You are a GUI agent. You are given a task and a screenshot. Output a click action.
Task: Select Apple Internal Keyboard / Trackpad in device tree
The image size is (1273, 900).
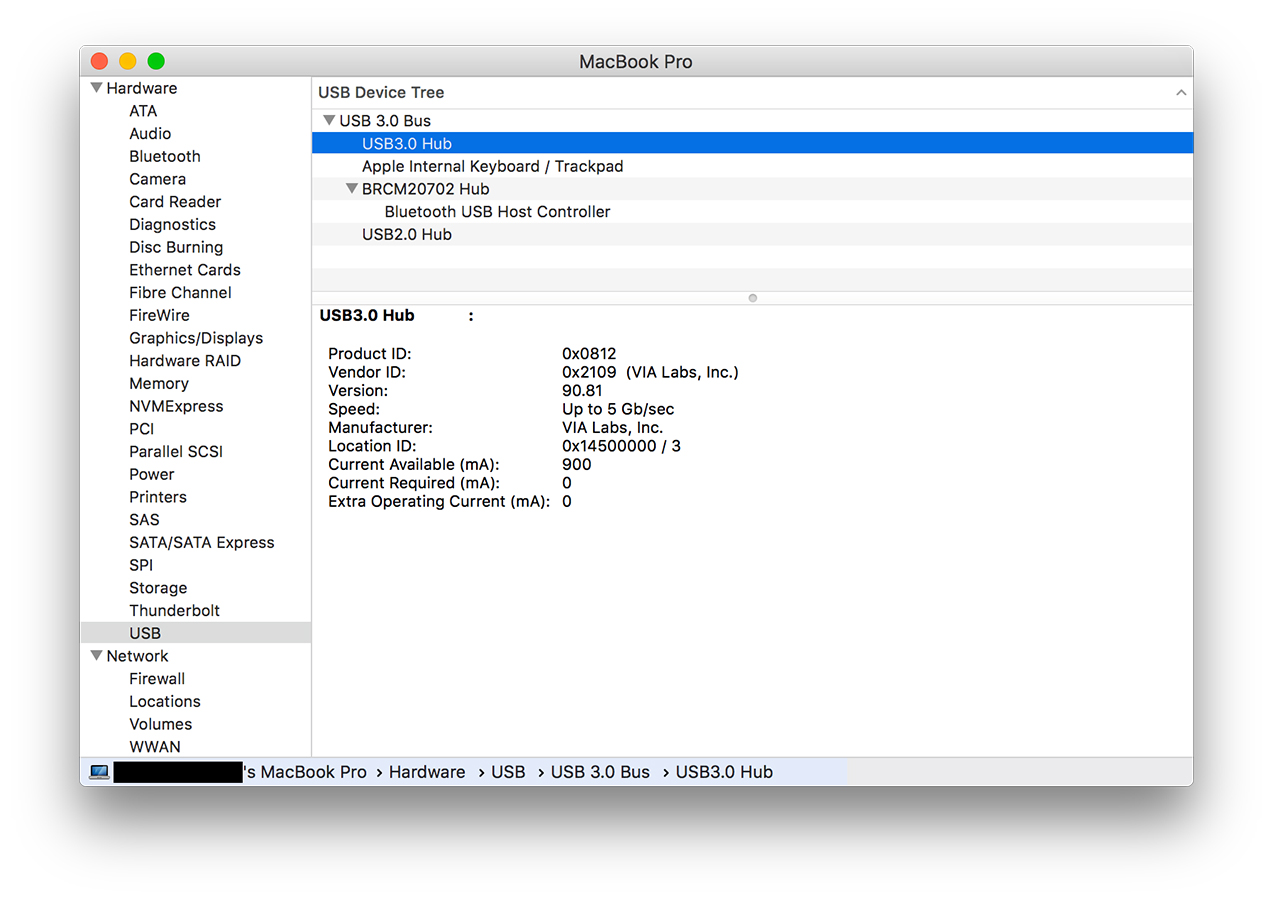coord(491,166)
